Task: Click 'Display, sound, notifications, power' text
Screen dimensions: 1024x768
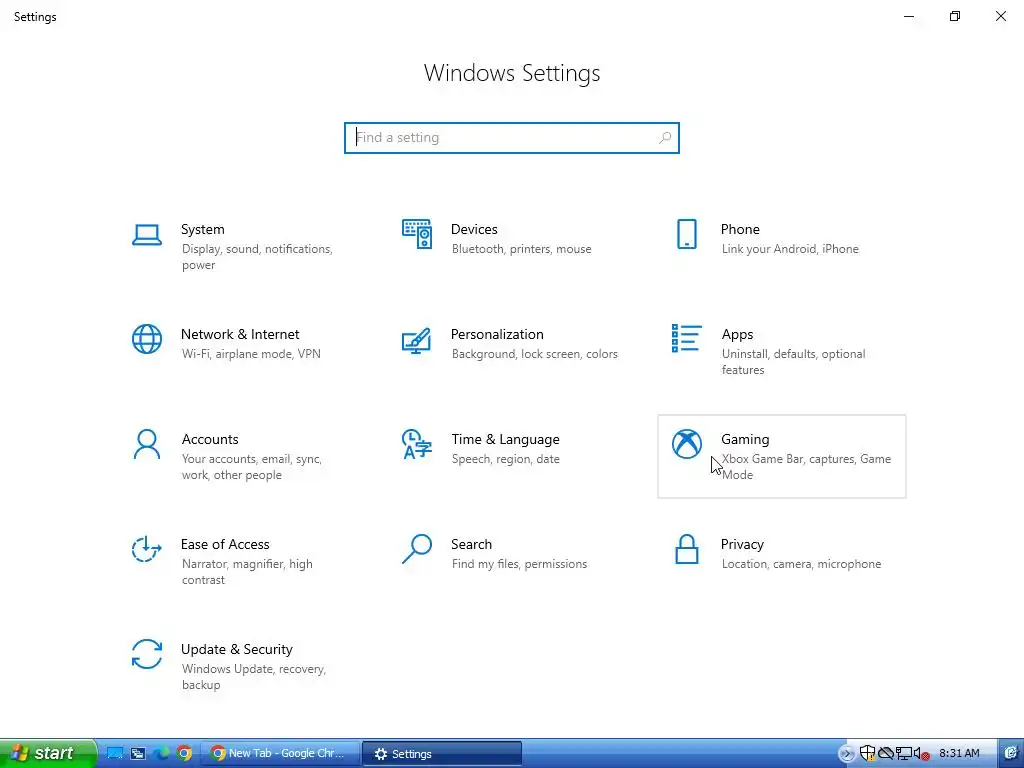Action: tap(257, 257)
